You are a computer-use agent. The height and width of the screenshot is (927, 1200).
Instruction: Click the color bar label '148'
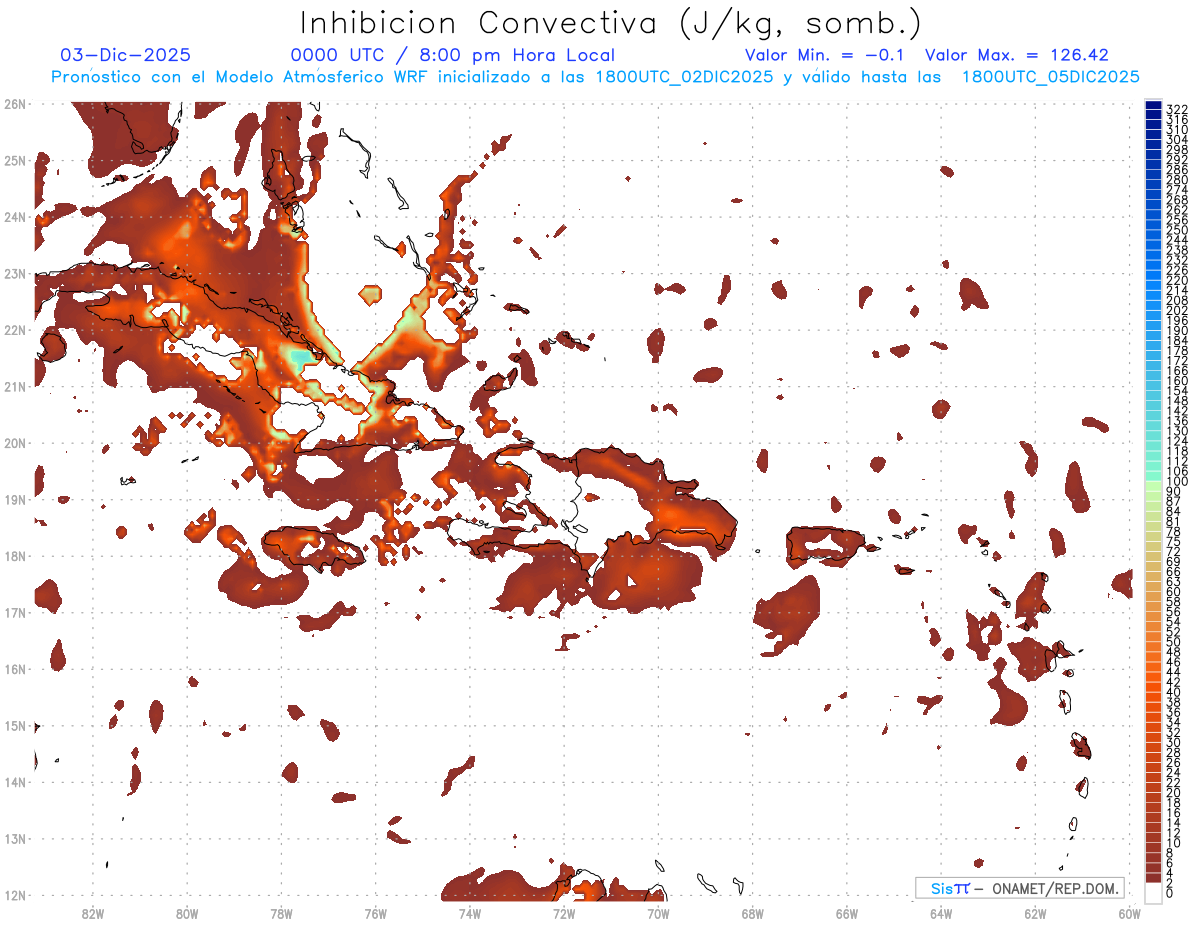tap(1177, 401)
